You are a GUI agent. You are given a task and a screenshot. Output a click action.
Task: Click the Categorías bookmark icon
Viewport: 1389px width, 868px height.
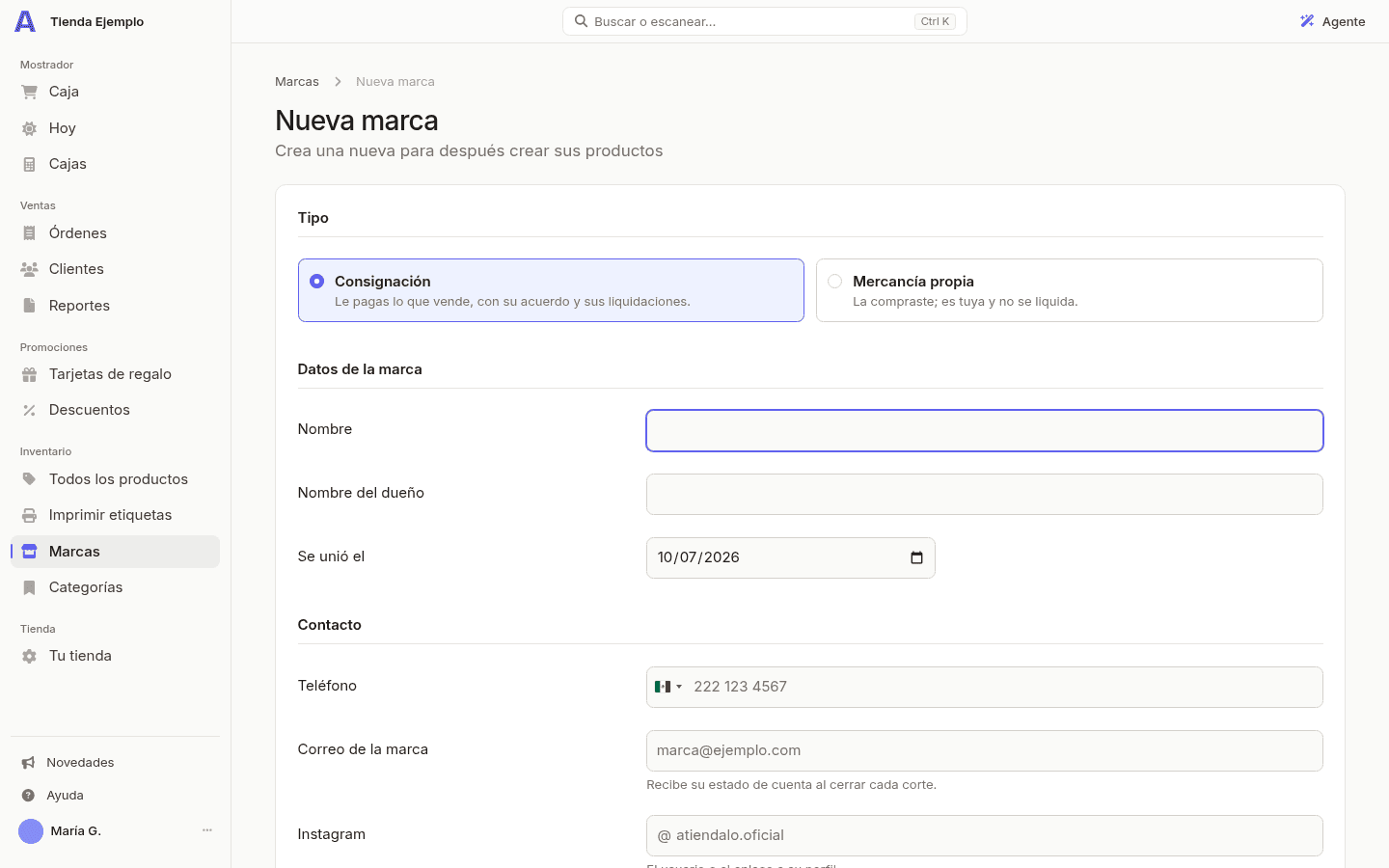(29, 587)
